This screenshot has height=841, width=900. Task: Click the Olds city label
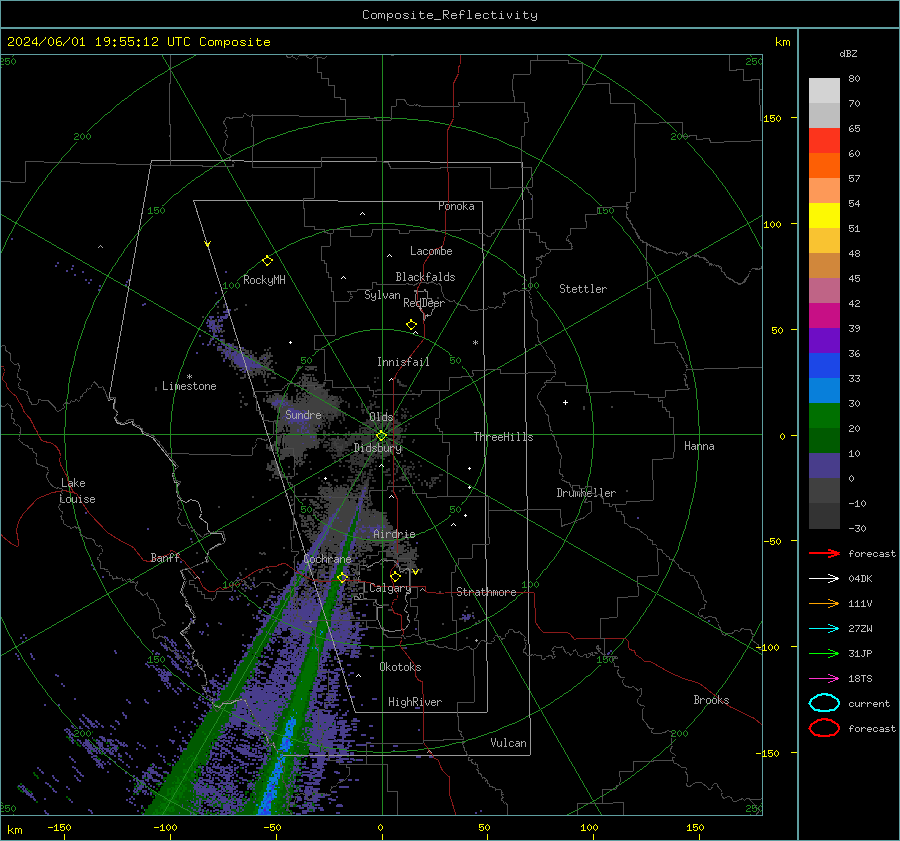381,417
